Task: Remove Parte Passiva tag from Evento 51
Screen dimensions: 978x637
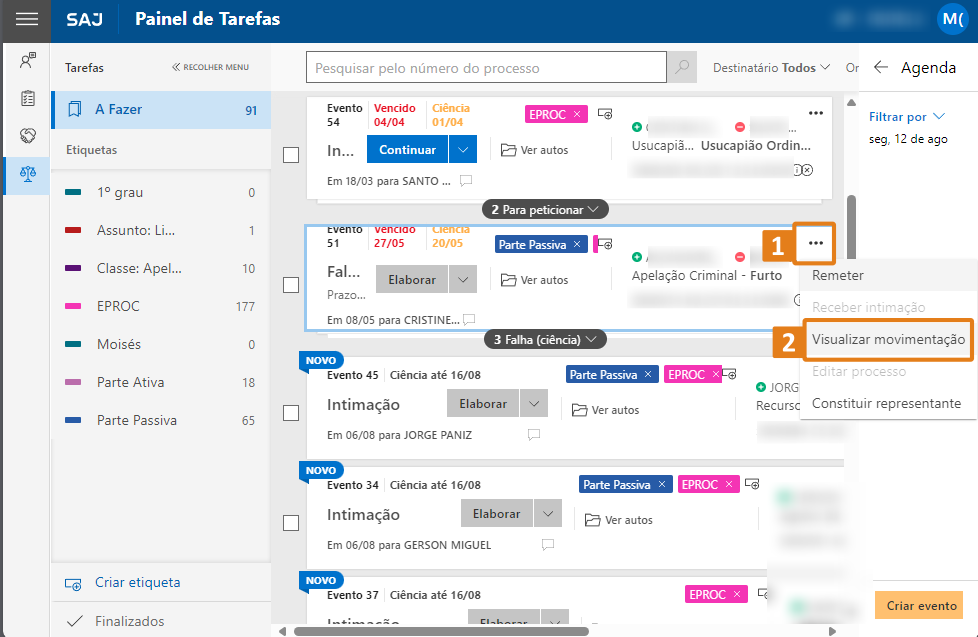Action: point(577,244)
